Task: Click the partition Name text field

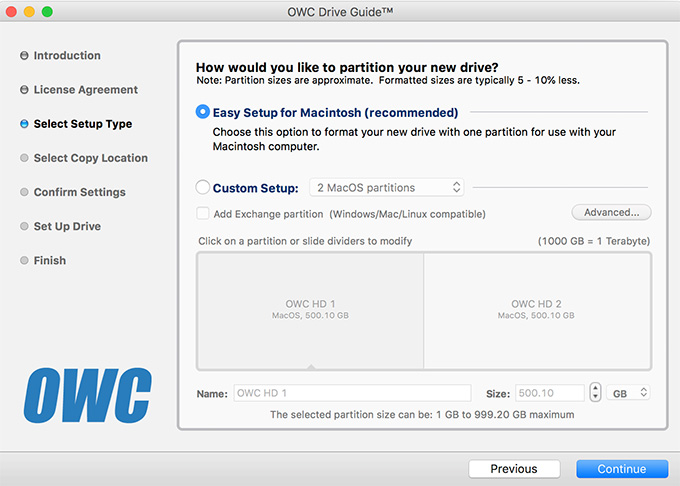Action: 352,393
